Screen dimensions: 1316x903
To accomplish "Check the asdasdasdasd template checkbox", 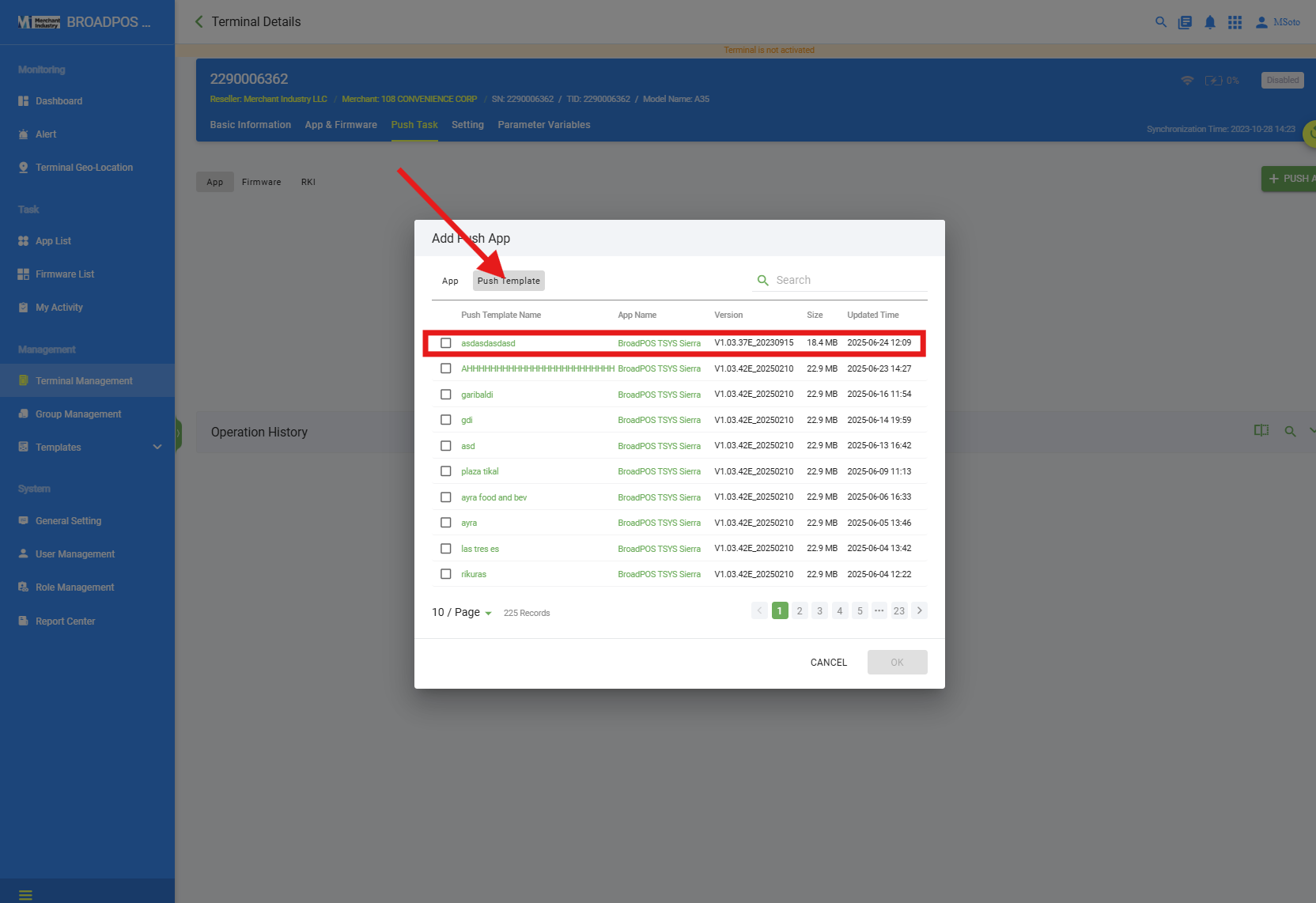I will (446, 343).
